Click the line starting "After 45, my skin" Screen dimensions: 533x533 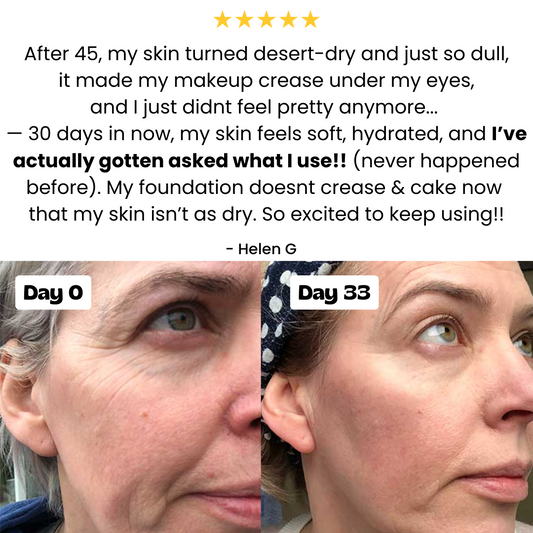[266, 54]
